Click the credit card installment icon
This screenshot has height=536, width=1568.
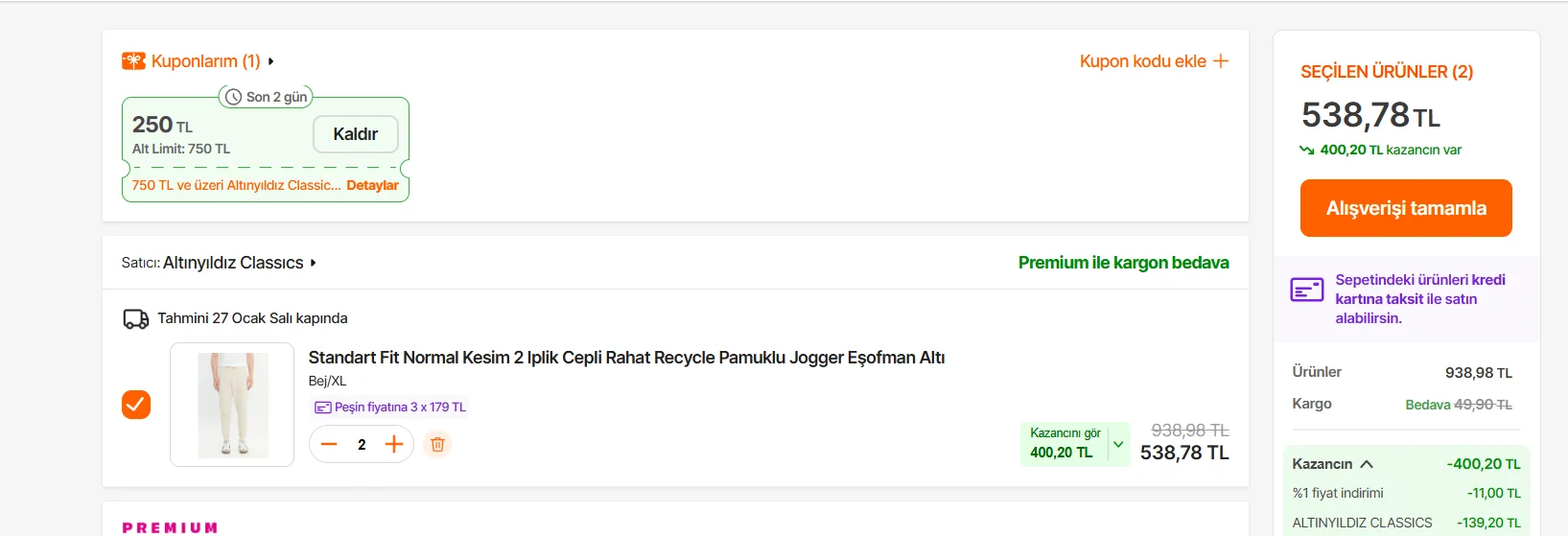[x=1306, y=290]
